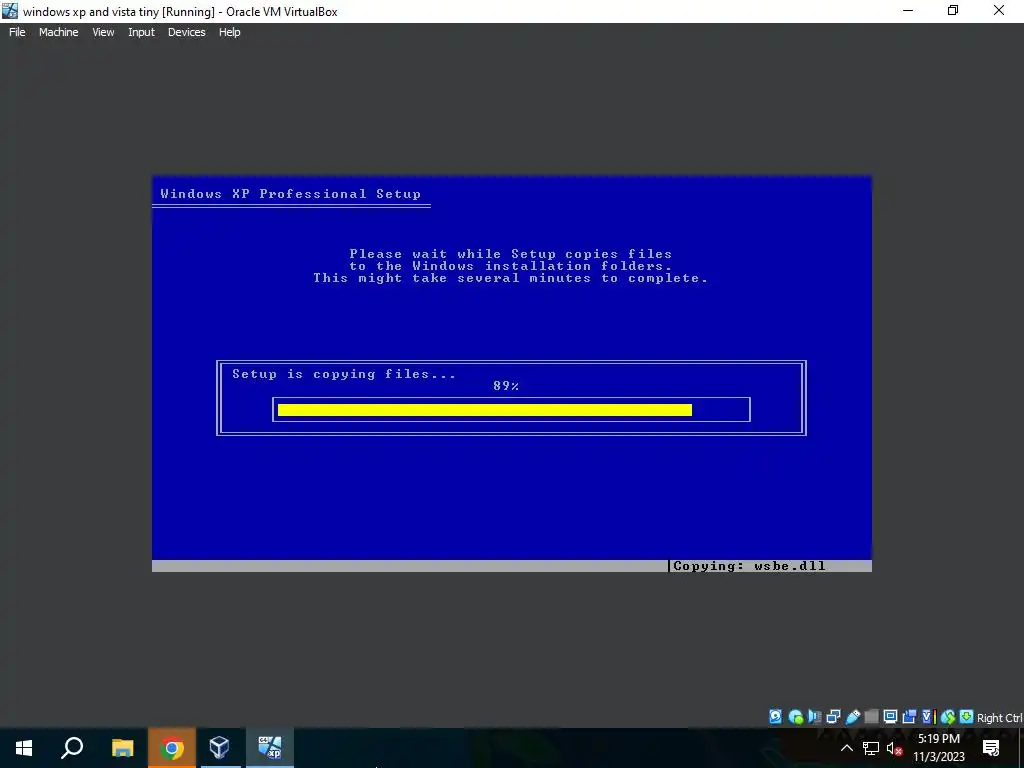Click the recording indicator icon
Screen dimensions: 1024x768
point(908,717)
